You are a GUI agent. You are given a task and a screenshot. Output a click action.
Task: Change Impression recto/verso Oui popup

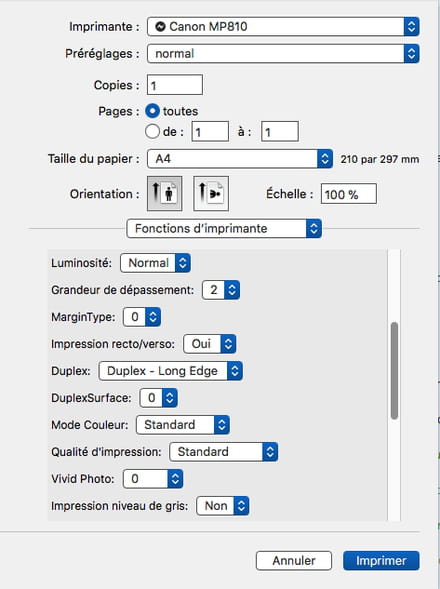210,344
